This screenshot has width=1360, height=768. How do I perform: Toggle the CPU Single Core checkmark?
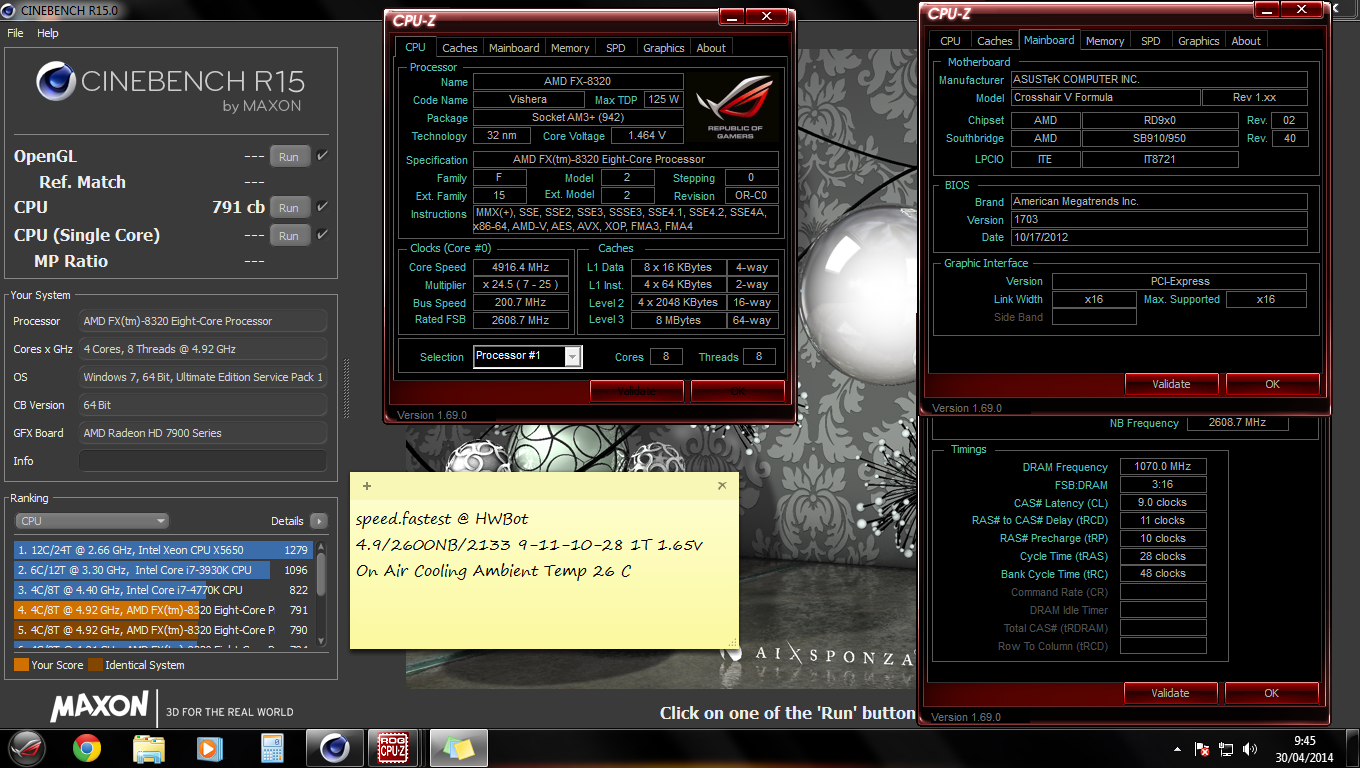[322, 235]
